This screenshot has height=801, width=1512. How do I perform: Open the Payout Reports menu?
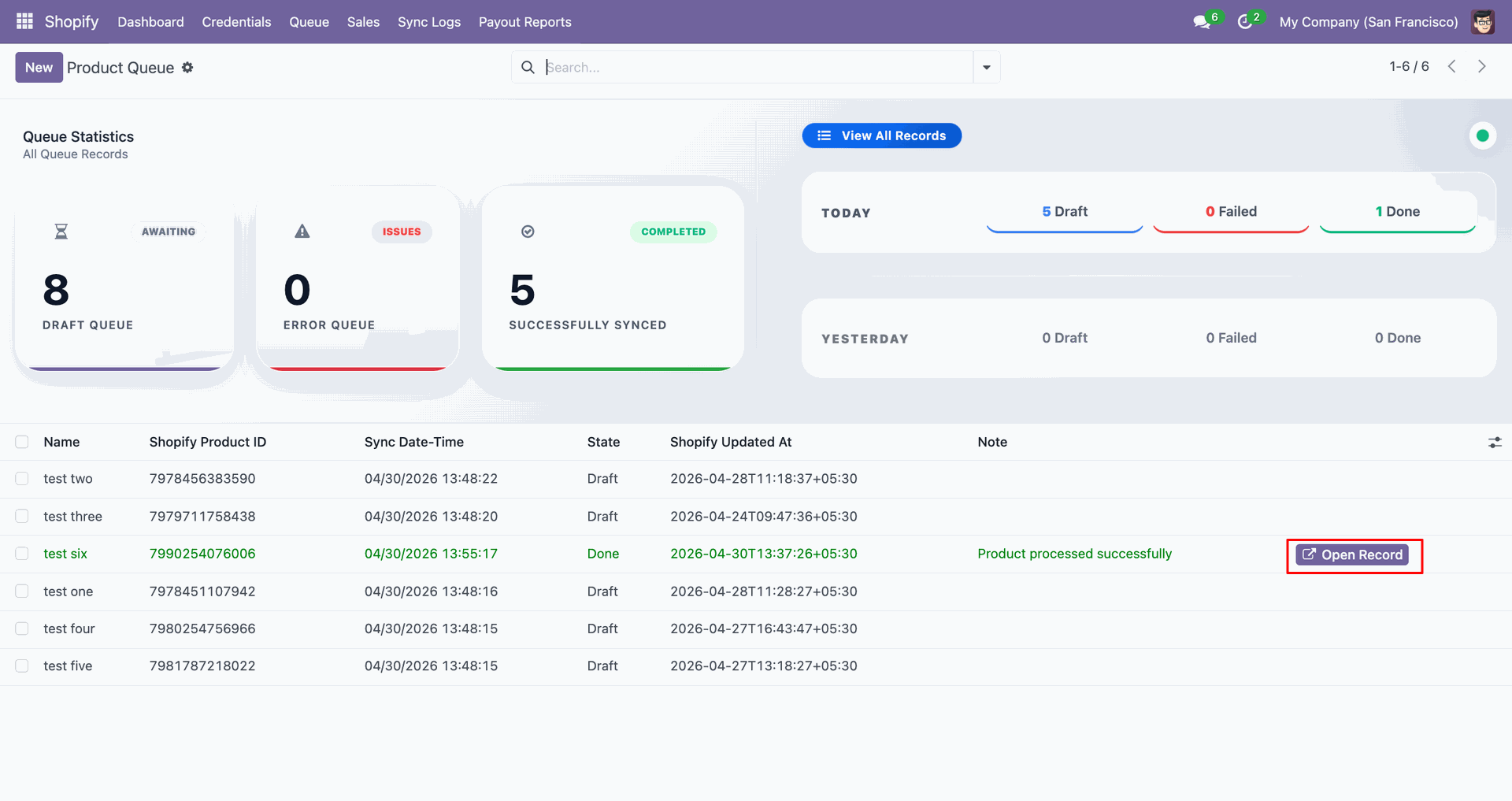click(x=525, y=22)
